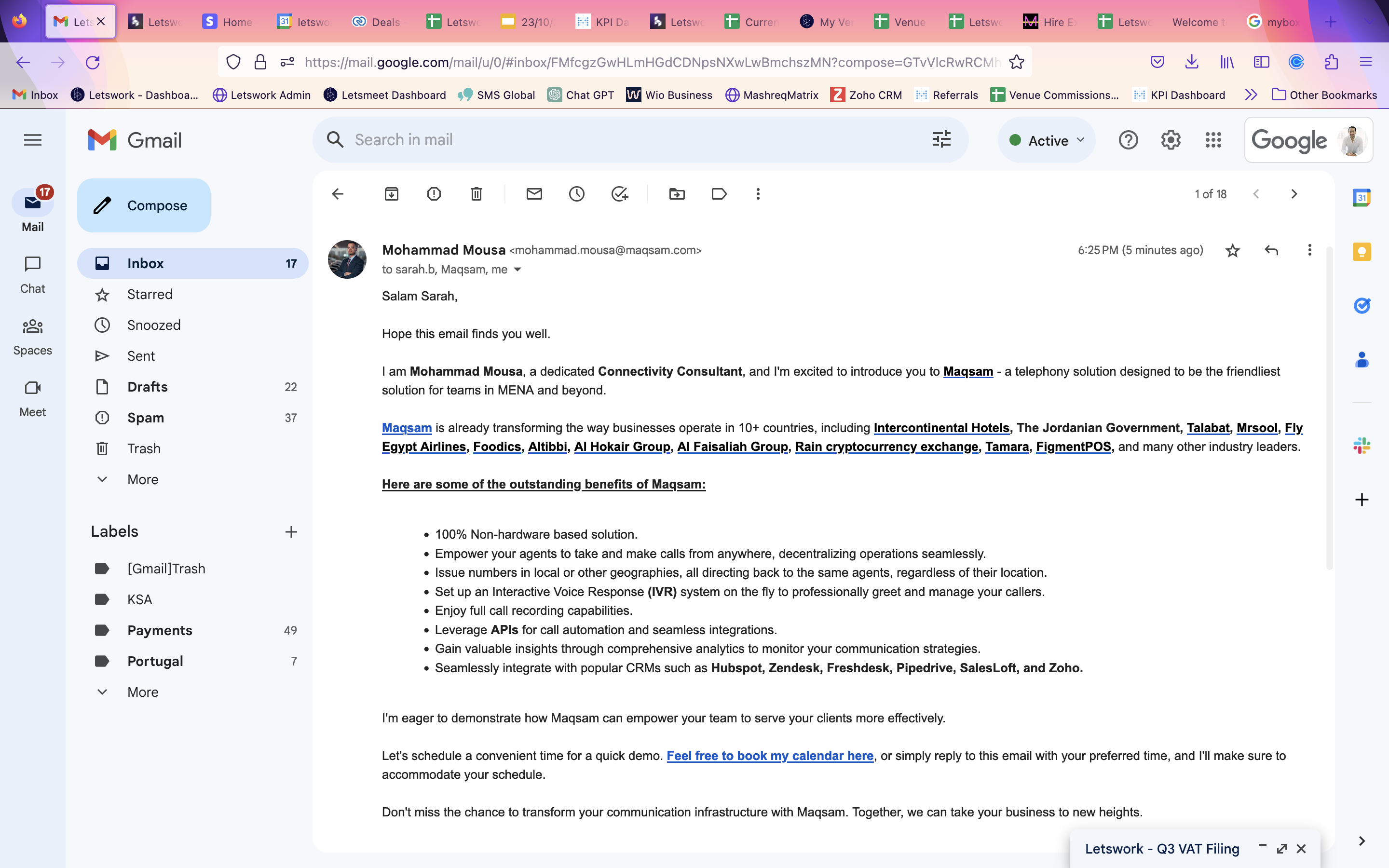Screen dimensions: 1389x868
Task: Open Zoho CRM bookmark
Action: coord(867,95)
